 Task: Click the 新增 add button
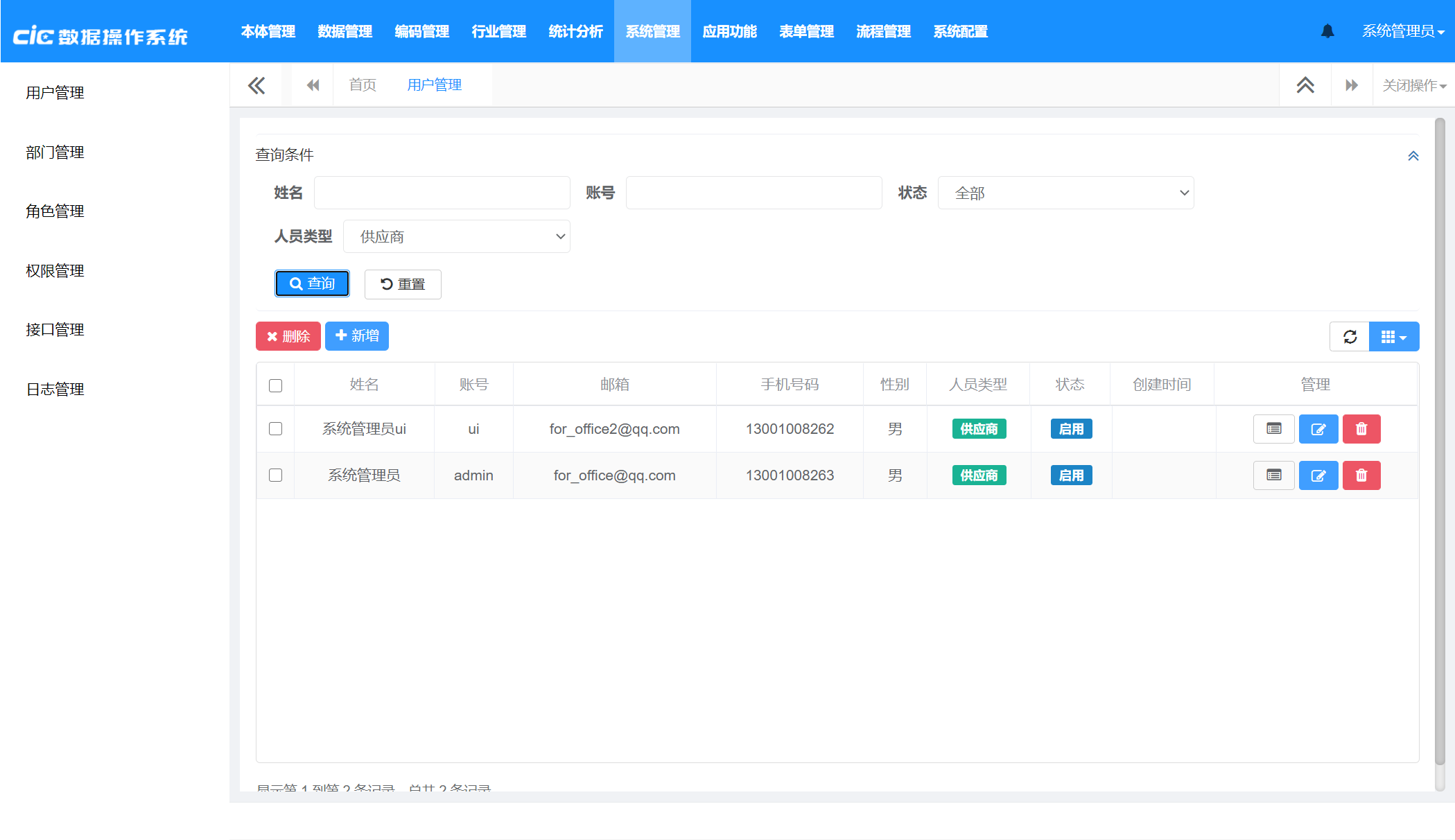click(x=356, y=336)
